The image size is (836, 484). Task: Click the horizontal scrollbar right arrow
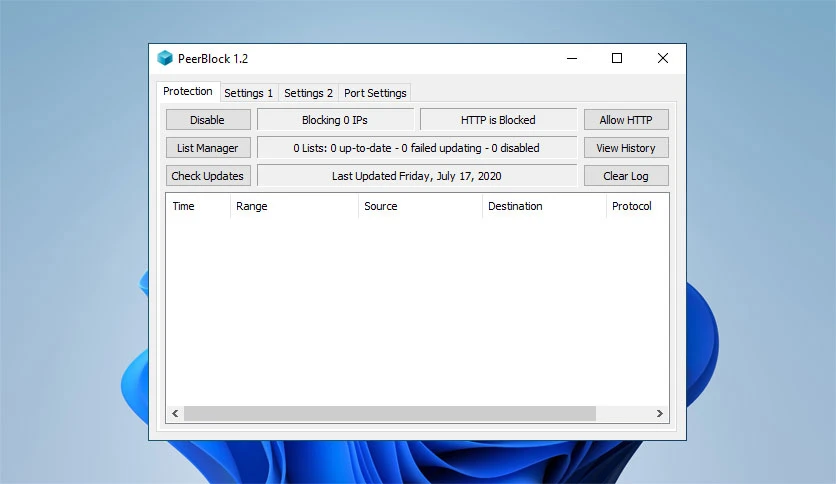click(x=660, y=414)
